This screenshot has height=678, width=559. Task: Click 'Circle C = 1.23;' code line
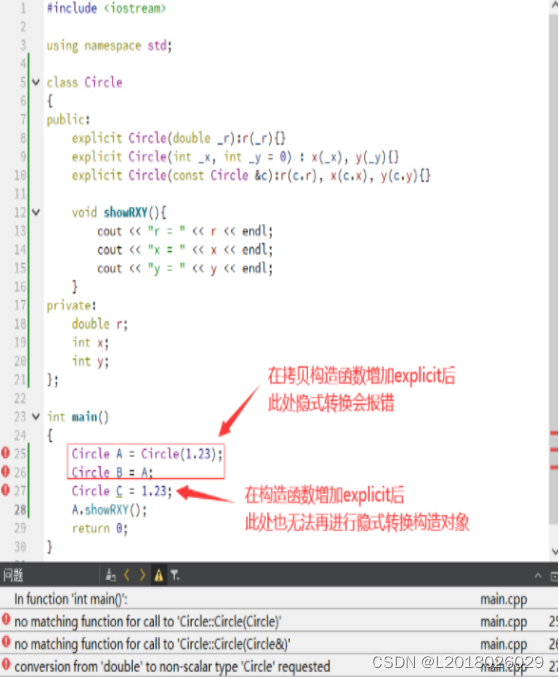(122, 491)
